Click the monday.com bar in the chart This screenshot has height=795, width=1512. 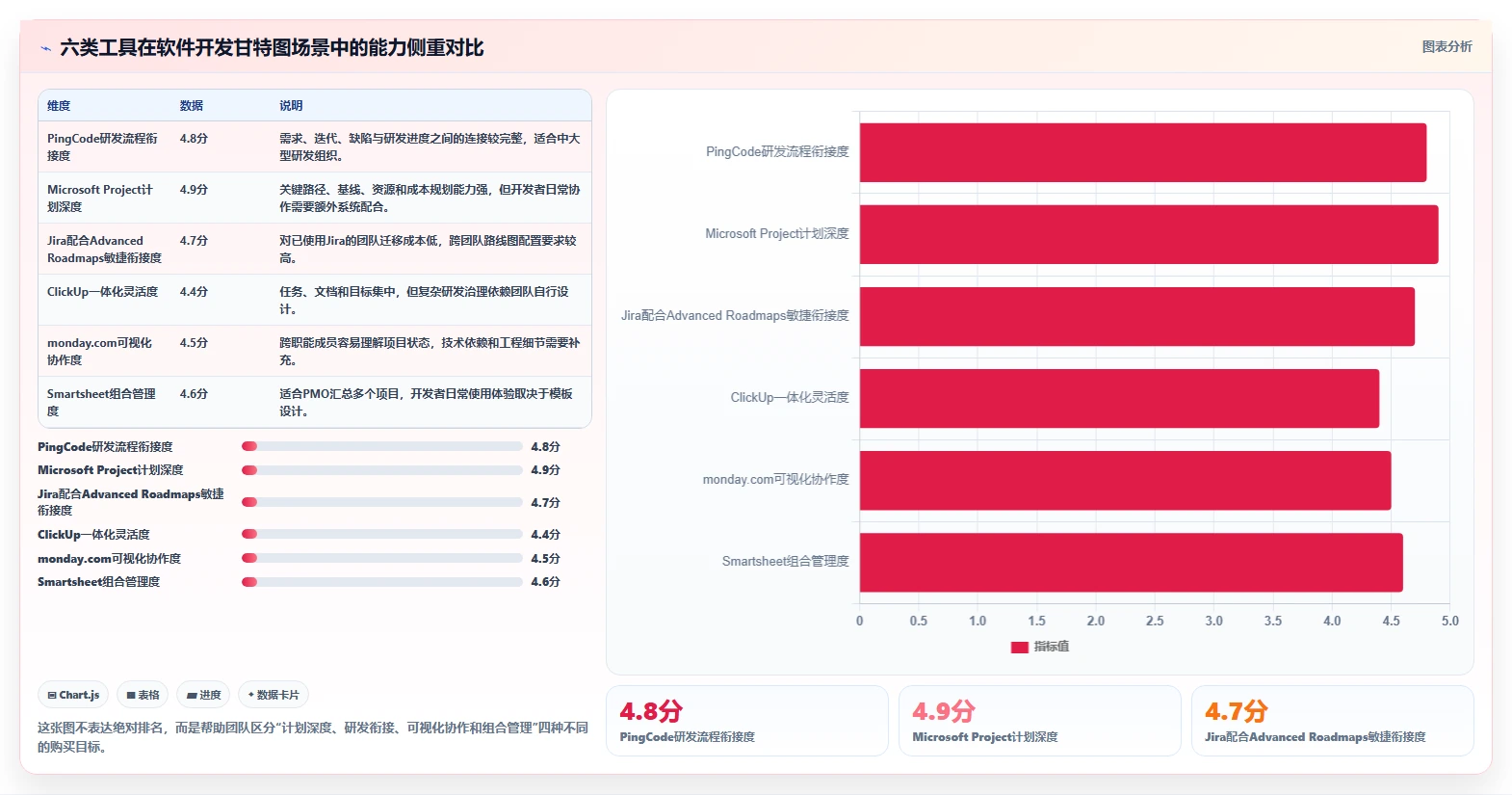point(1125,480)
